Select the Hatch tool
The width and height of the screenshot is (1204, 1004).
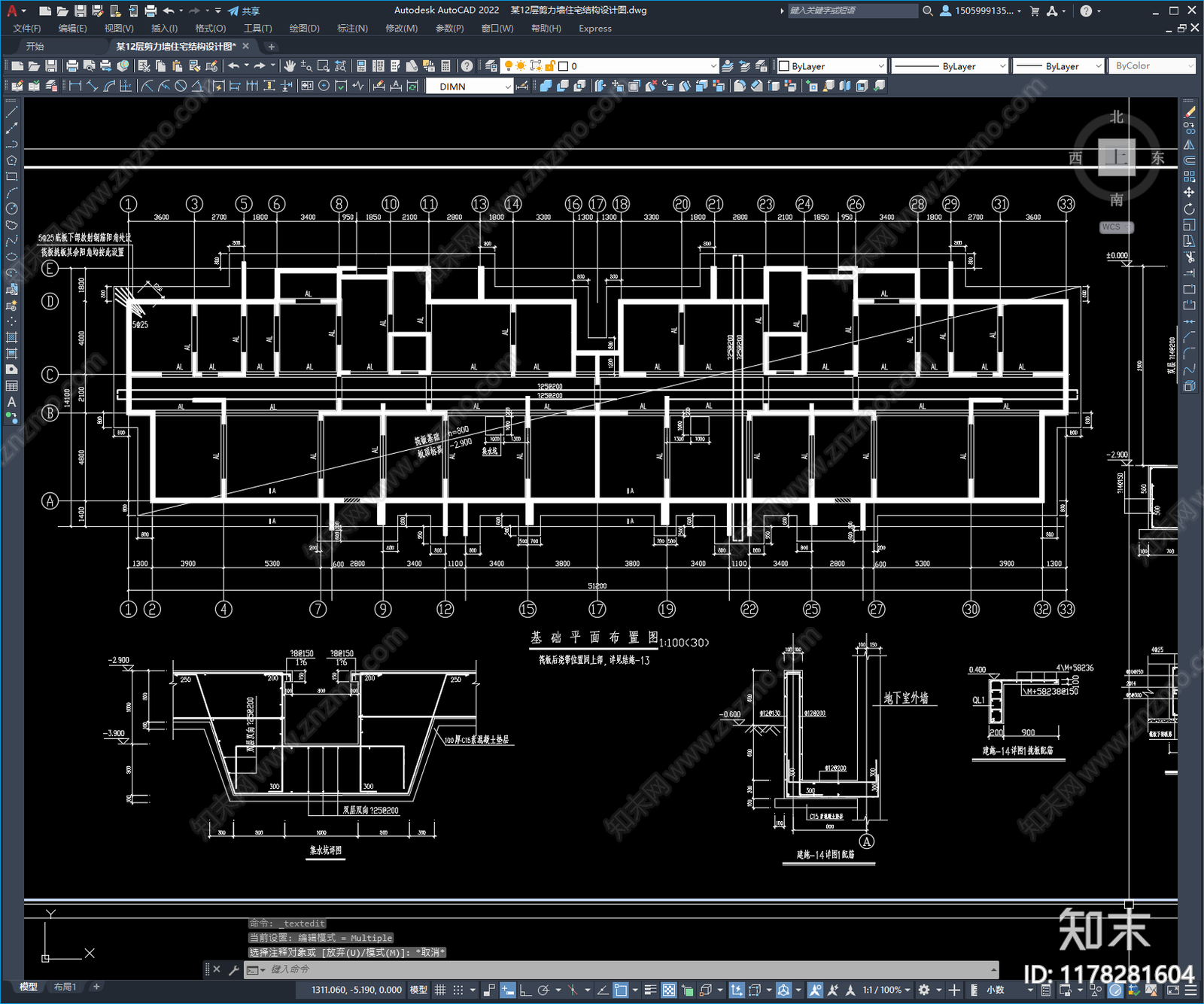11,338
